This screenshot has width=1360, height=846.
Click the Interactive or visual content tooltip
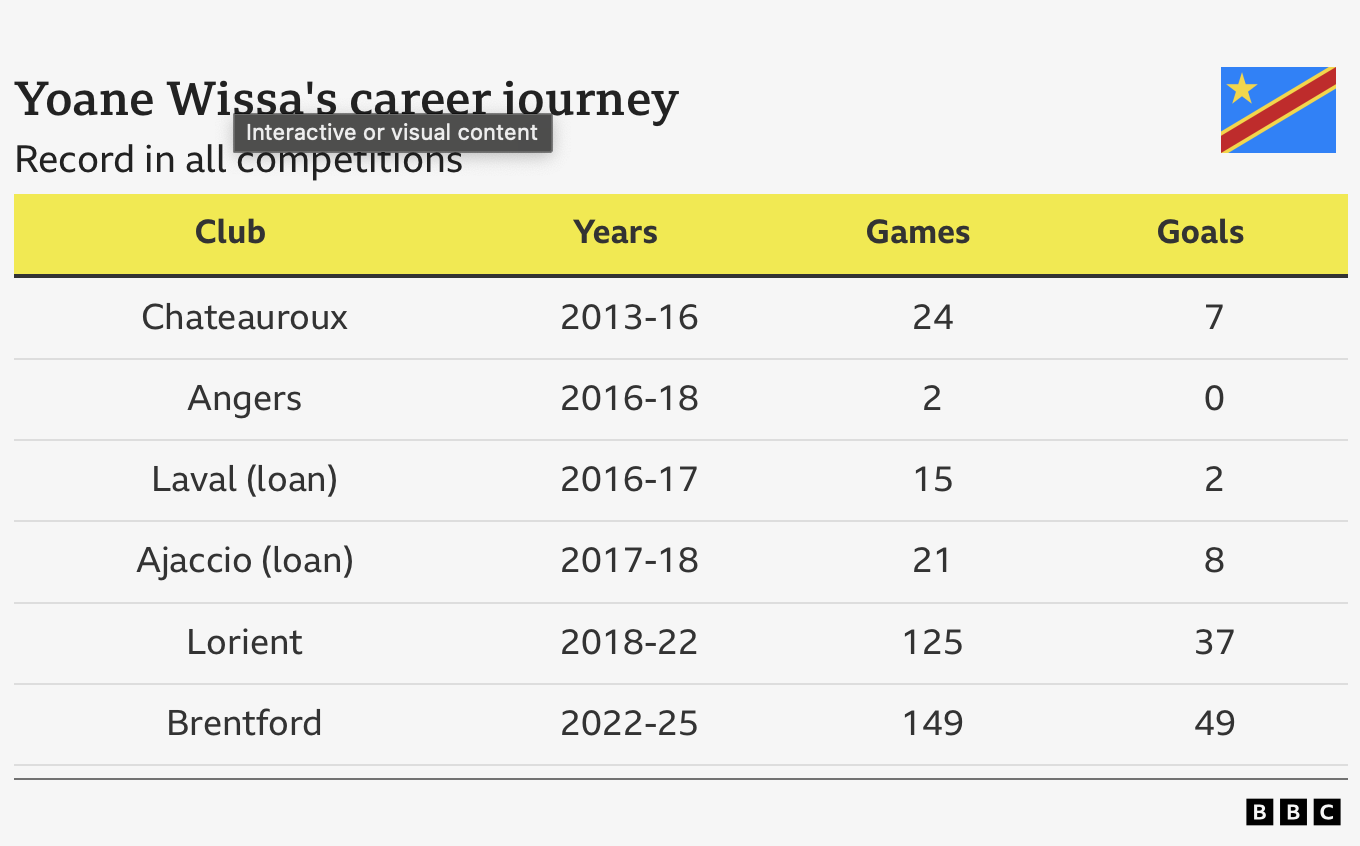392,133
